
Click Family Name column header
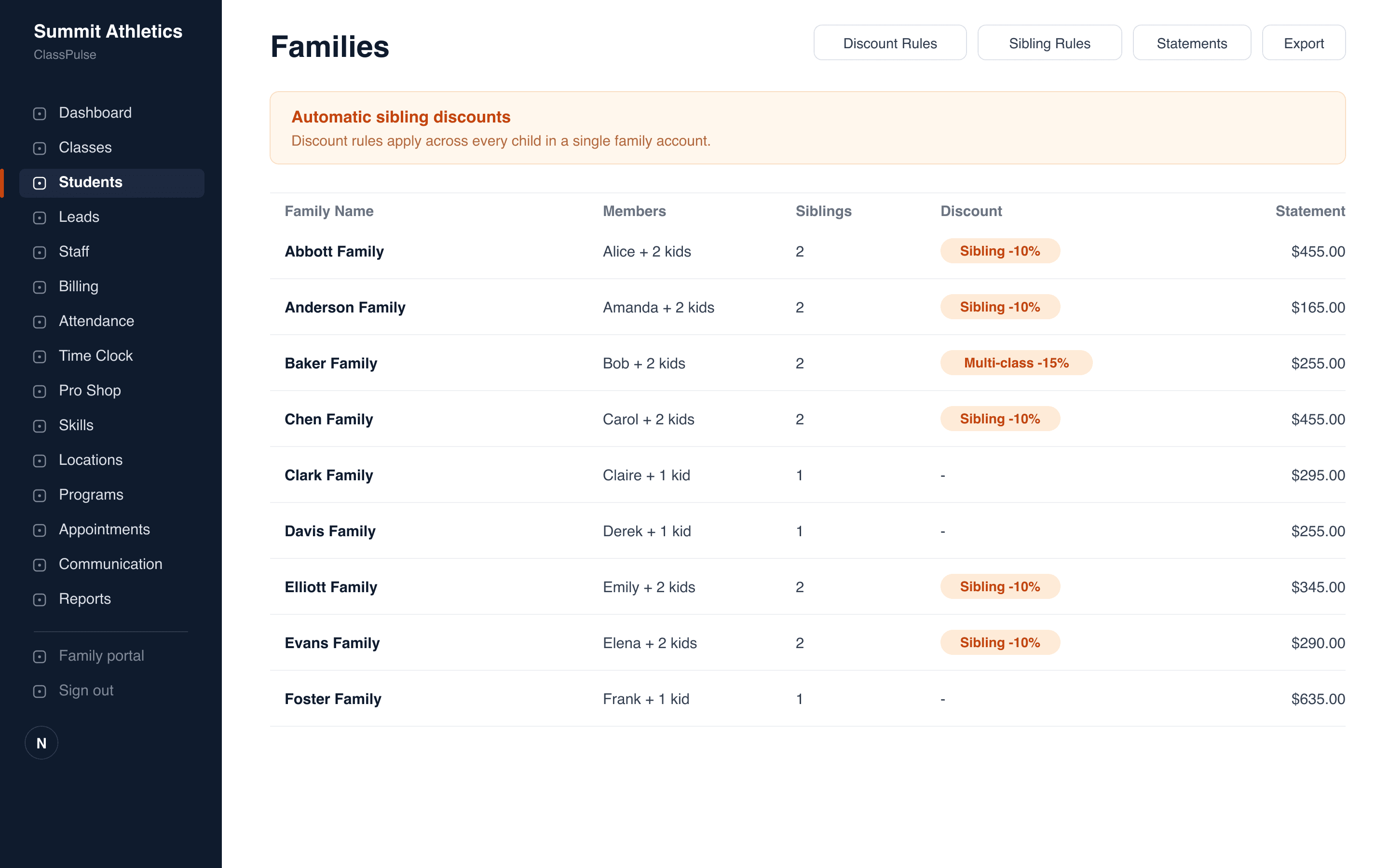329,211
